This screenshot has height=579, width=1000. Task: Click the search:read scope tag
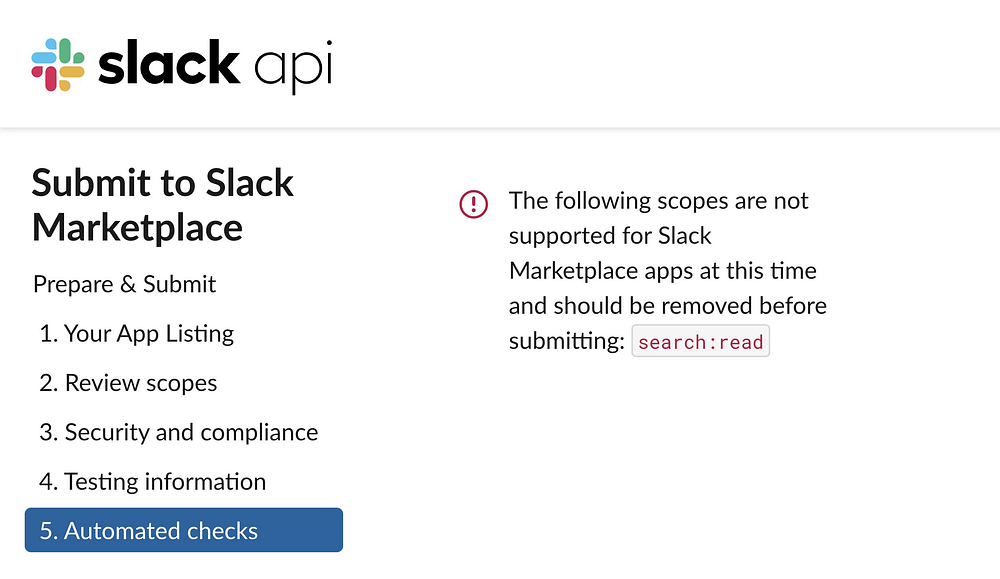(x=700, y=341)
